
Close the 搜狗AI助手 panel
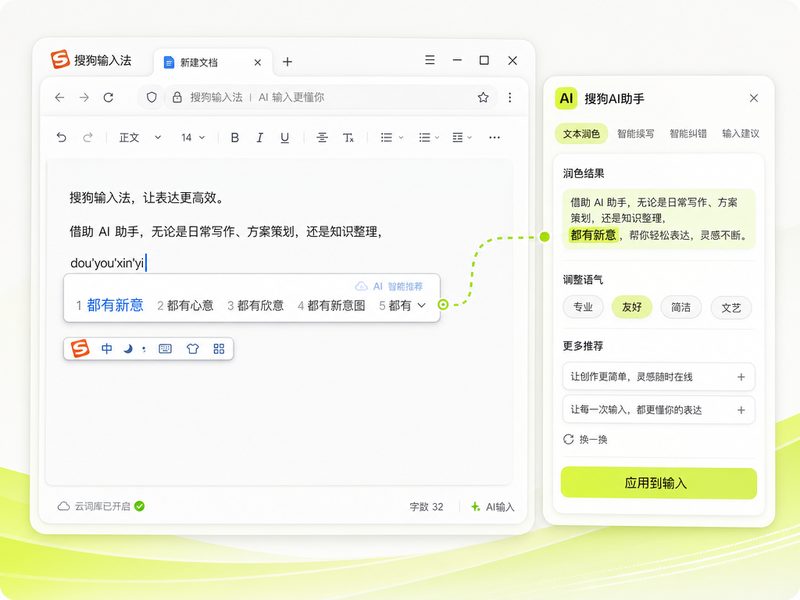pos(754,98)
